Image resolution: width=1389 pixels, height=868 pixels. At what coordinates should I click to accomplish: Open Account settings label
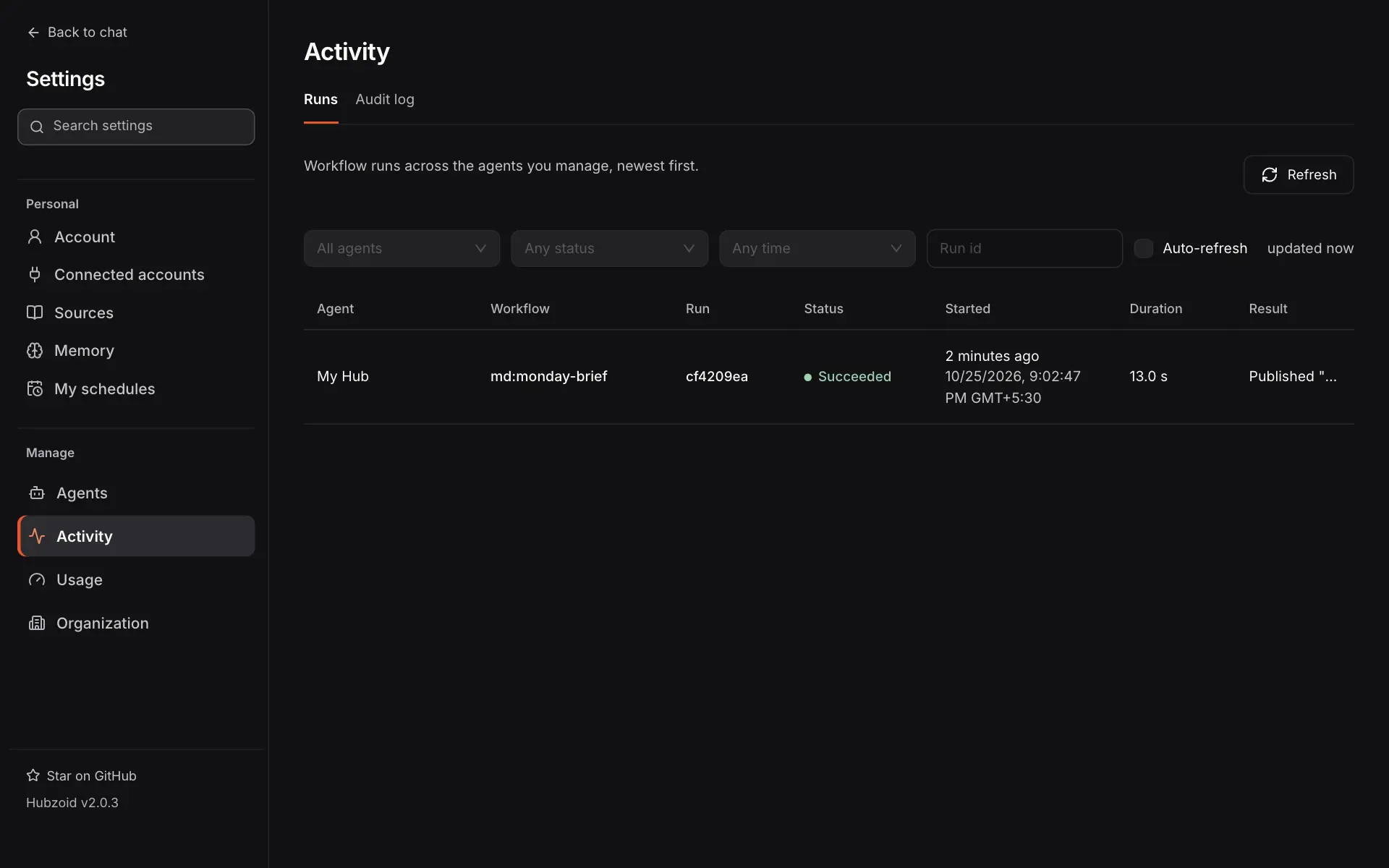point(85,237)
